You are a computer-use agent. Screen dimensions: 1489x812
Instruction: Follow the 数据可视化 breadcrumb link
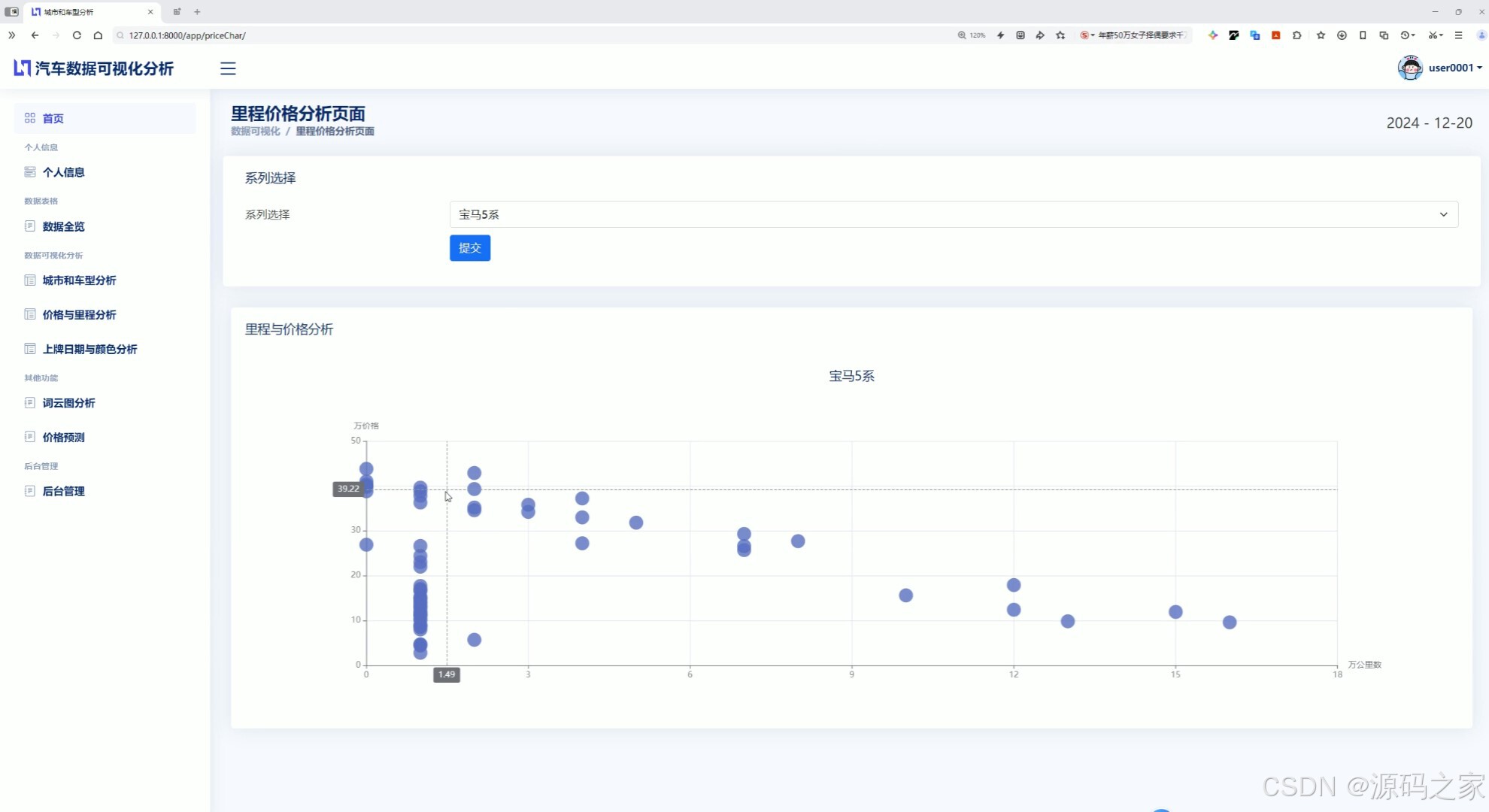(255, 132)
